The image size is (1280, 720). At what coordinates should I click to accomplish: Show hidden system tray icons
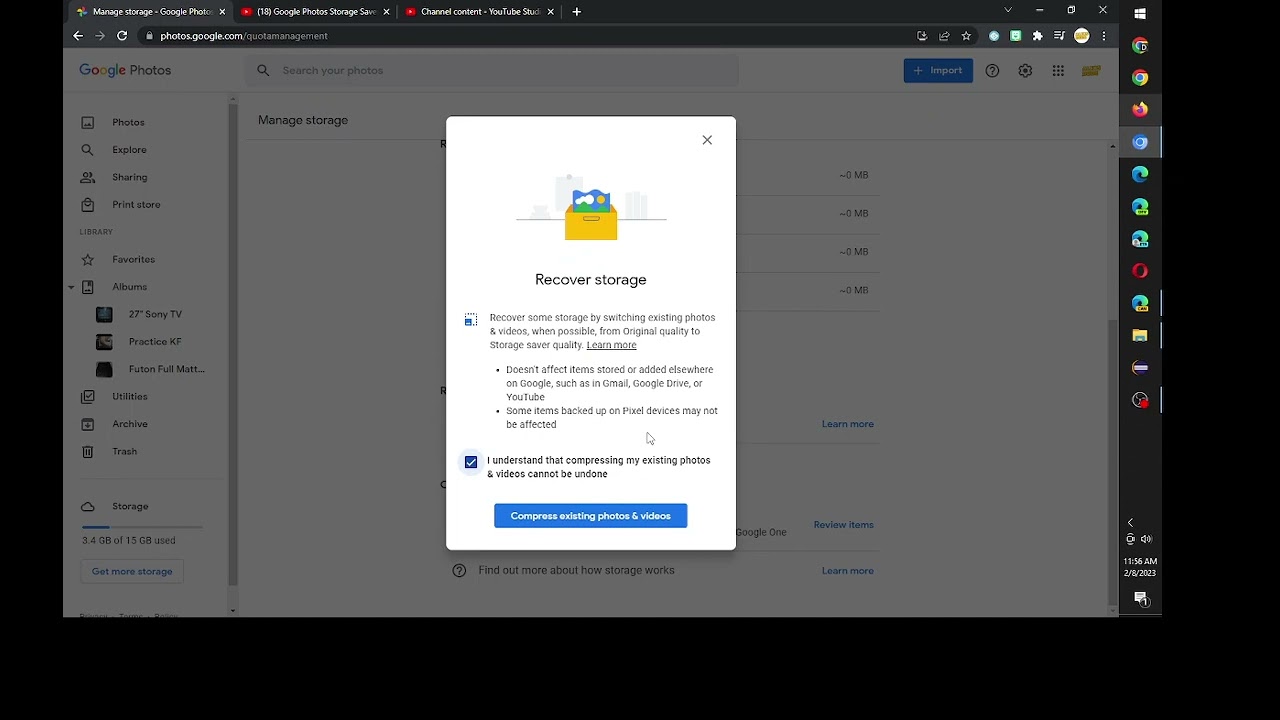[x=1131, y=523]
